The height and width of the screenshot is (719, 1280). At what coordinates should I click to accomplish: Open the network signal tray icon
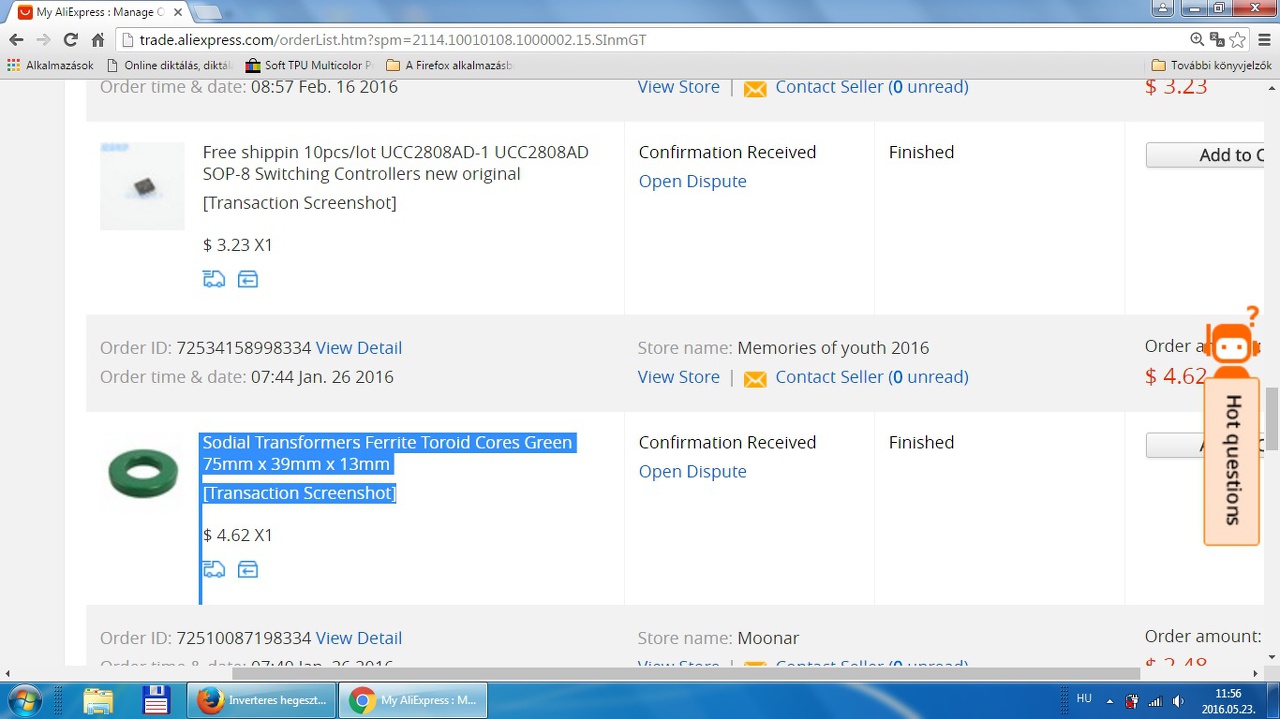[x=1155, y=700]
